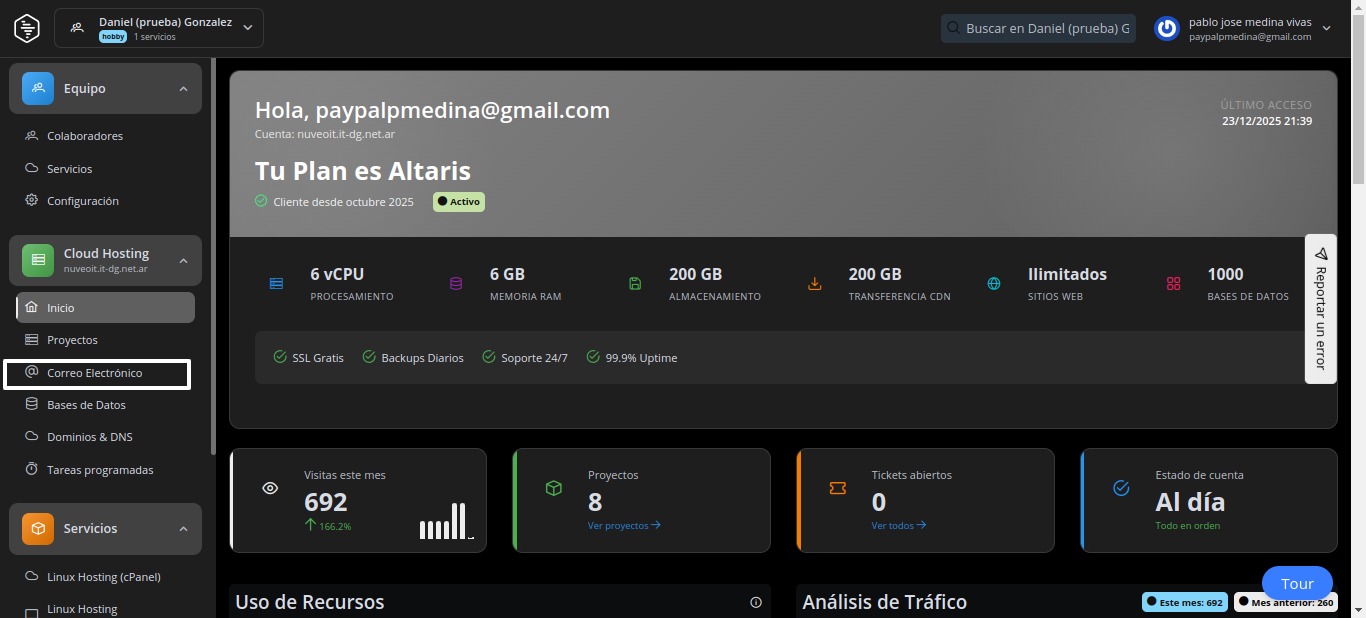1366x618 pixels.
Task: Collapse the Equipo sidebar section
Action: (183, 89)
